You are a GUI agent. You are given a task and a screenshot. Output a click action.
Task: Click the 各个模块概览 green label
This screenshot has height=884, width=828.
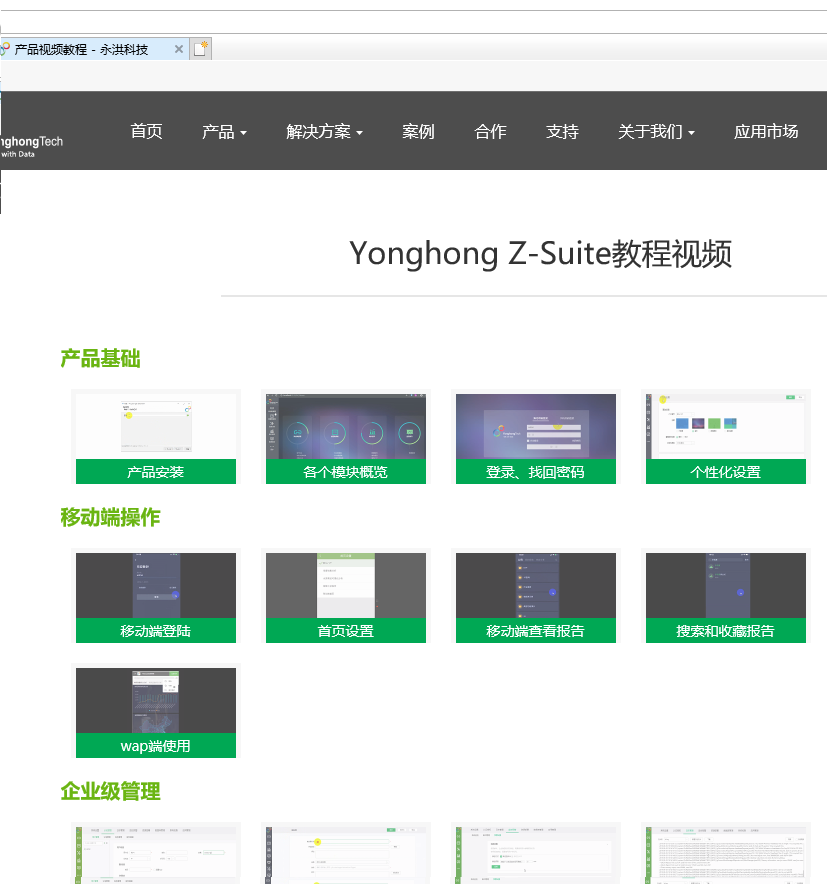click(x=346, y=471)
